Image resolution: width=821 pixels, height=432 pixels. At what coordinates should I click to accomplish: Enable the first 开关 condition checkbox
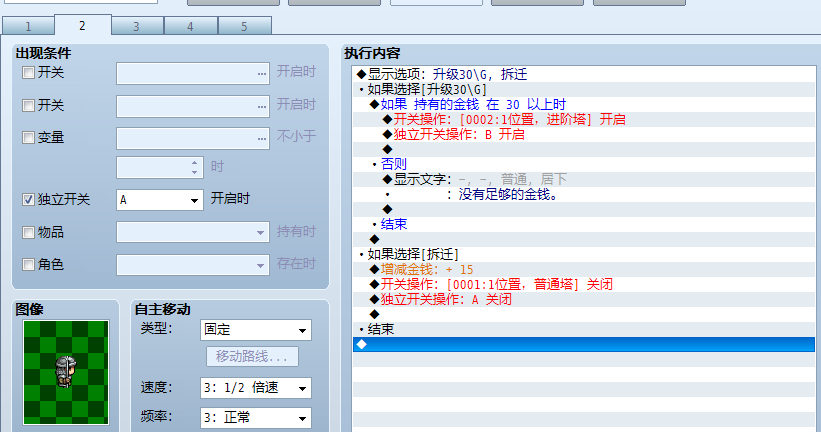28,73
